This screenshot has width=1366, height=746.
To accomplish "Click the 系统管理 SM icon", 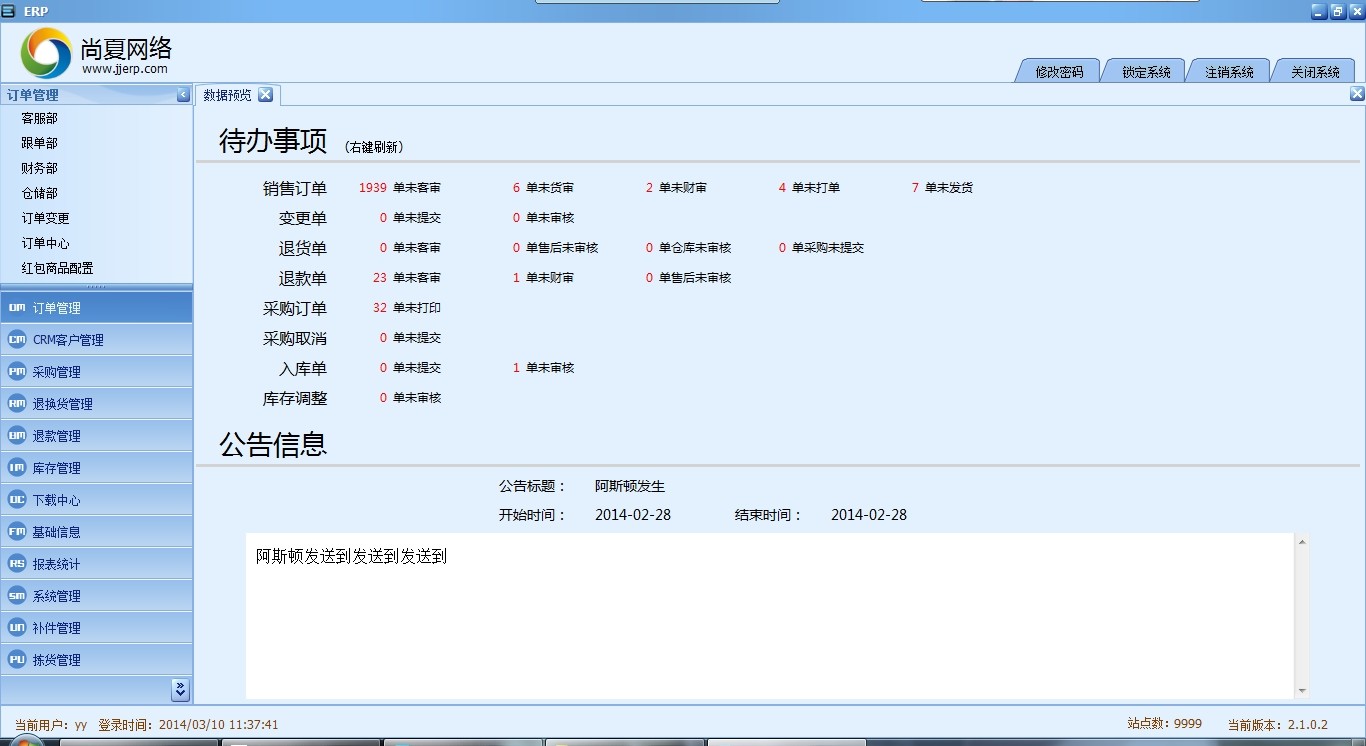I will 16,596.
